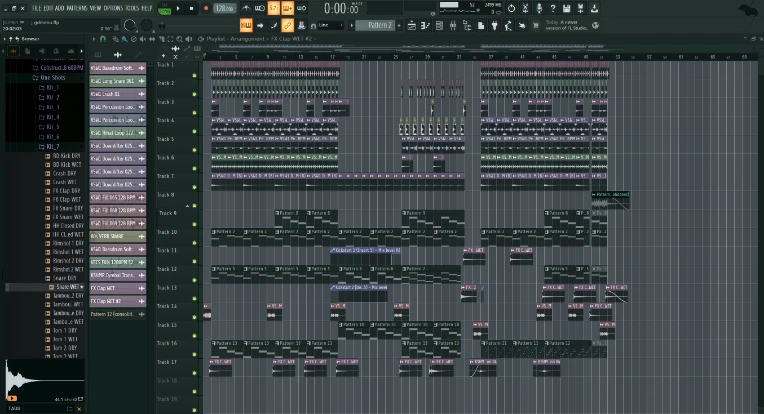
Task: Select the Snare WET sample
Action: (x=66, y=287)
